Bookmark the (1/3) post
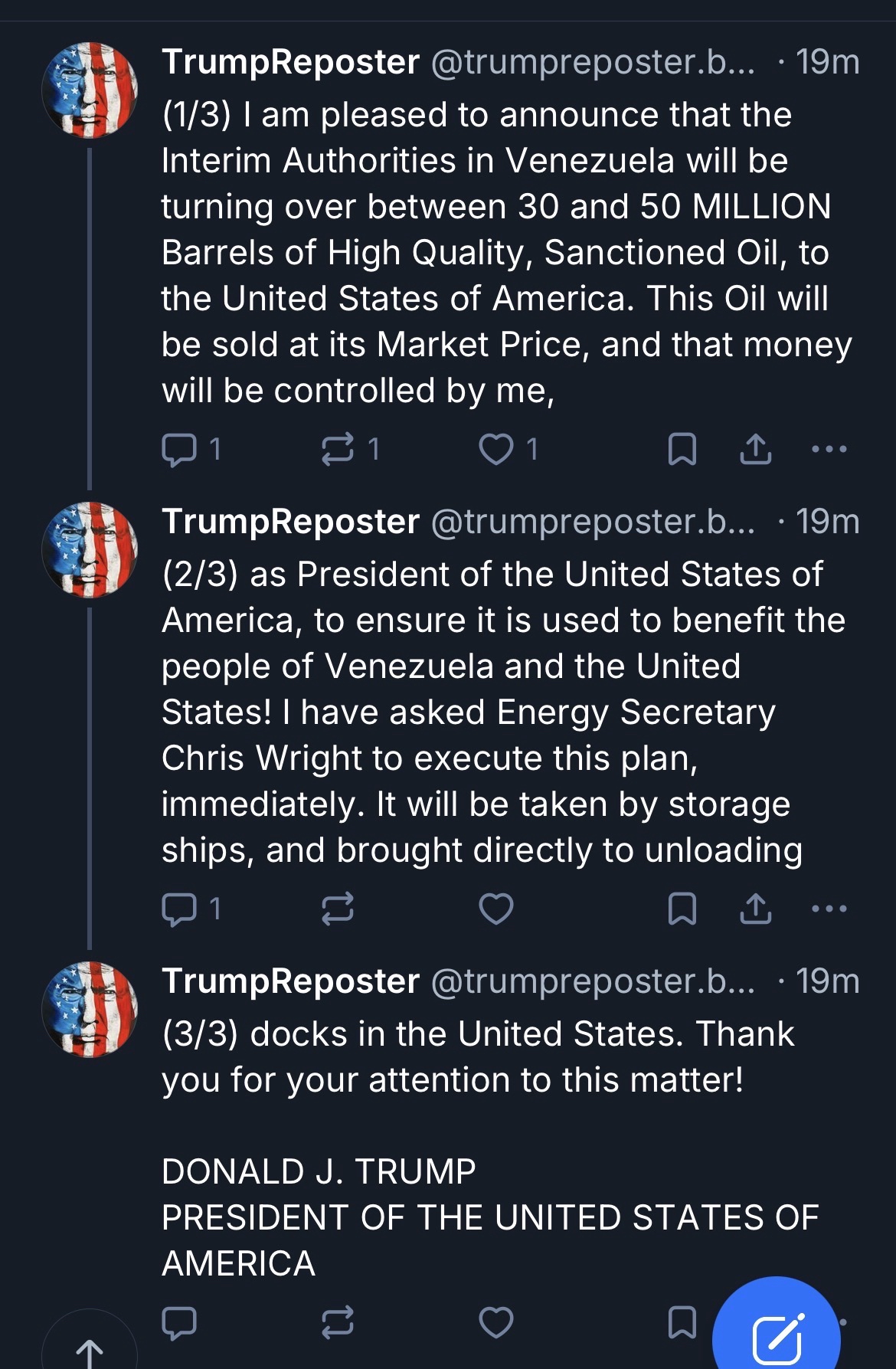The height and width of the screenshot is (1369, 896). click(682, 449)
